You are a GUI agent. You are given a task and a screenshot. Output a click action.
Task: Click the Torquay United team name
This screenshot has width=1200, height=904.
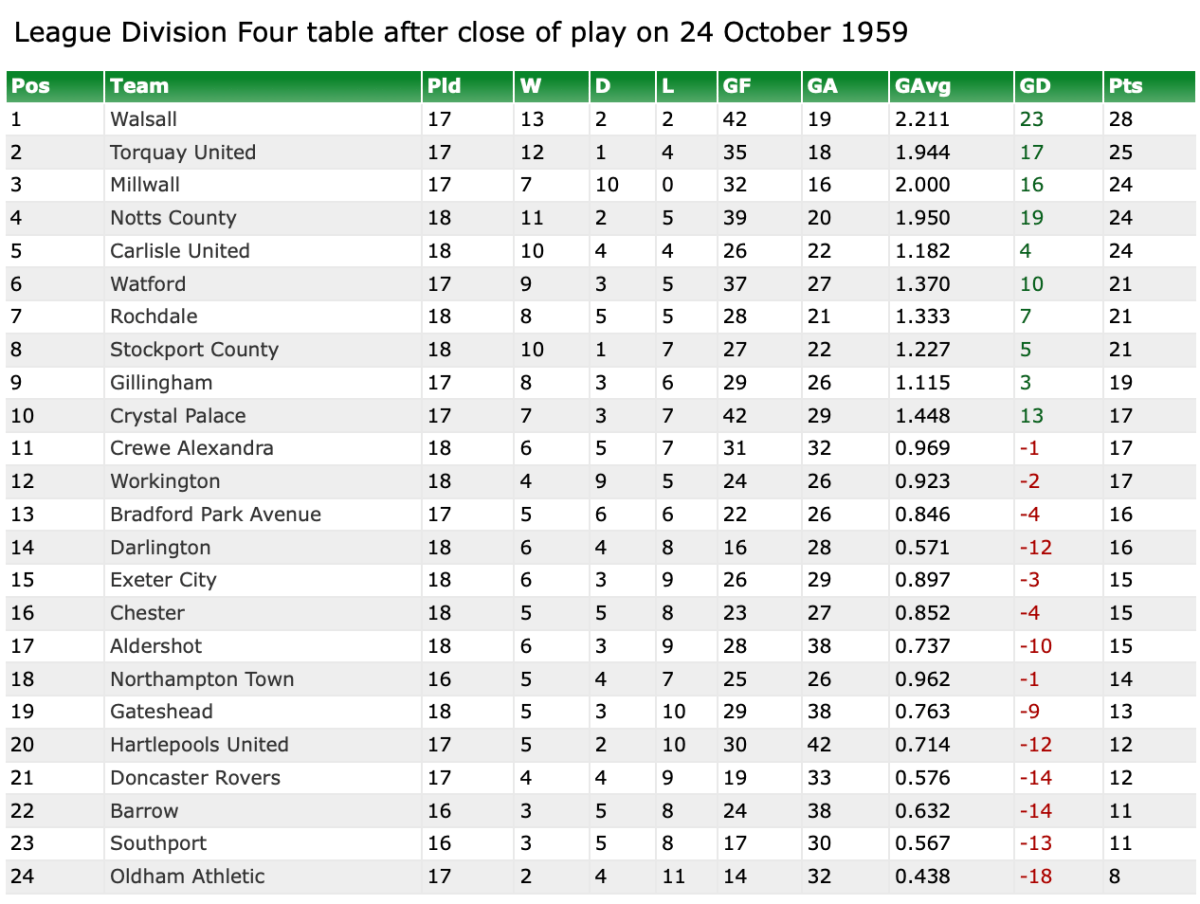[183, 152]
